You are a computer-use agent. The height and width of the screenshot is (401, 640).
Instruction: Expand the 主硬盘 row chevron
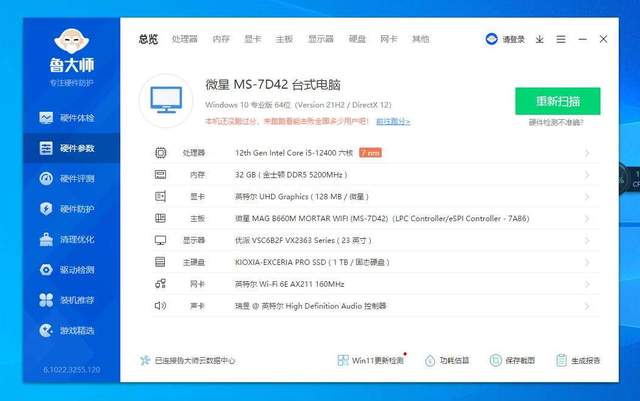[x=587, y=262]
